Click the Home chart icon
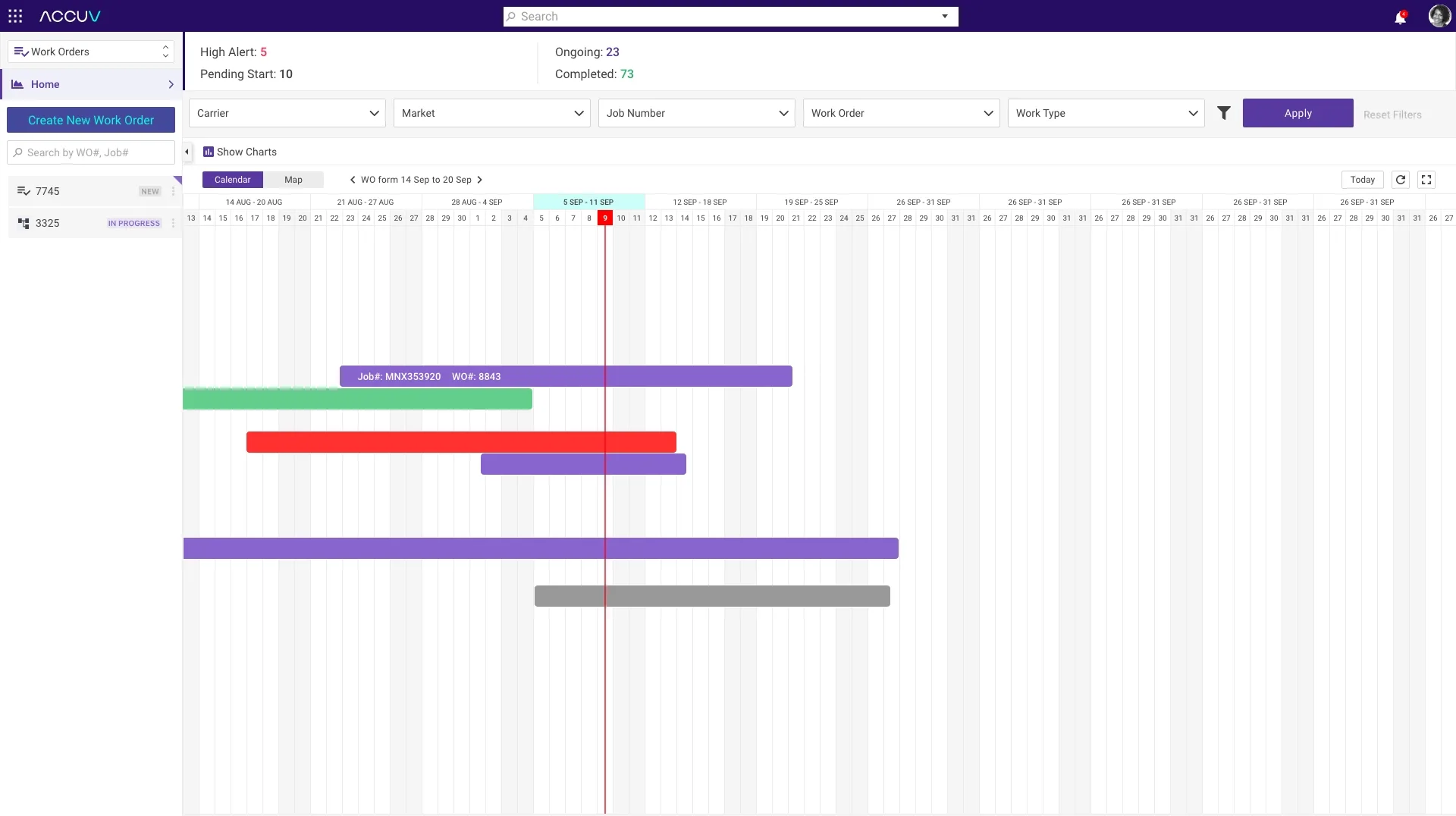 point(17,84)
